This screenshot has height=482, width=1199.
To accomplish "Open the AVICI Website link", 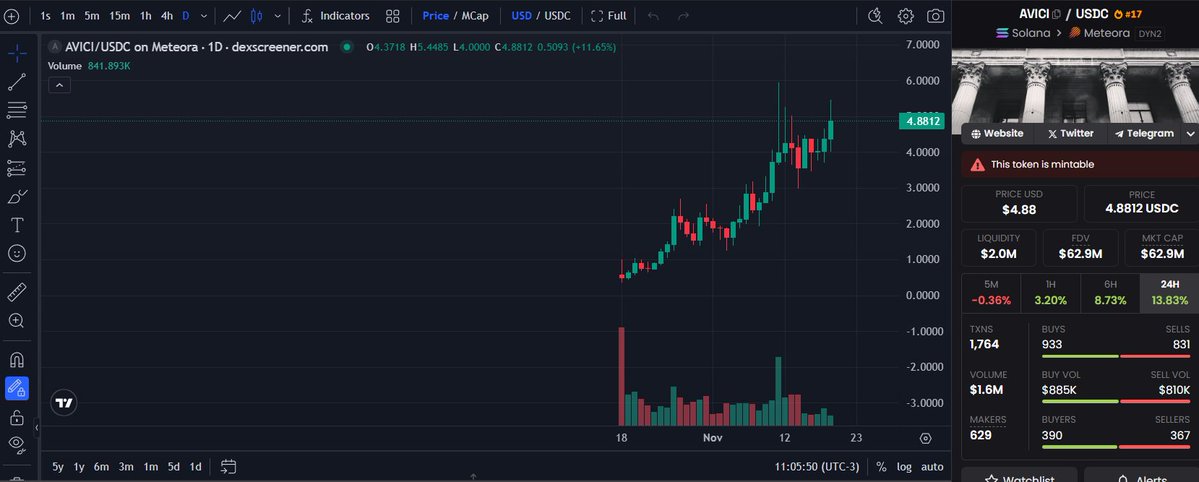I will coord(997,133).
